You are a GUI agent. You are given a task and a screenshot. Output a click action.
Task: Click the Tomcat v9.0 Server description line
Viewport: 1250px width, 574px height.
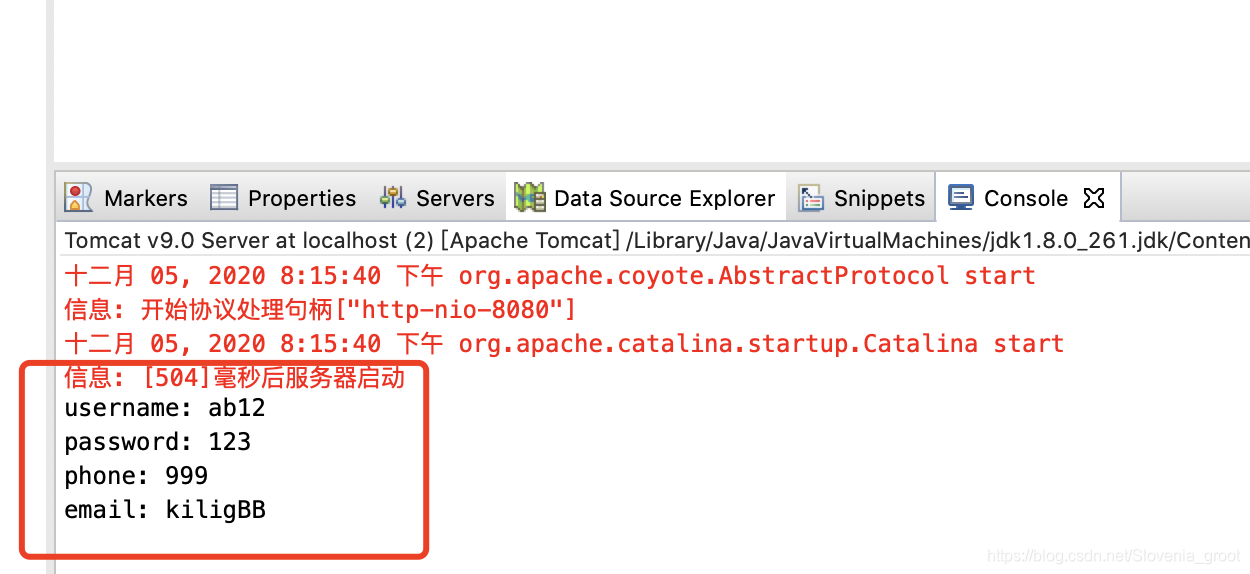tap(657, 241)
